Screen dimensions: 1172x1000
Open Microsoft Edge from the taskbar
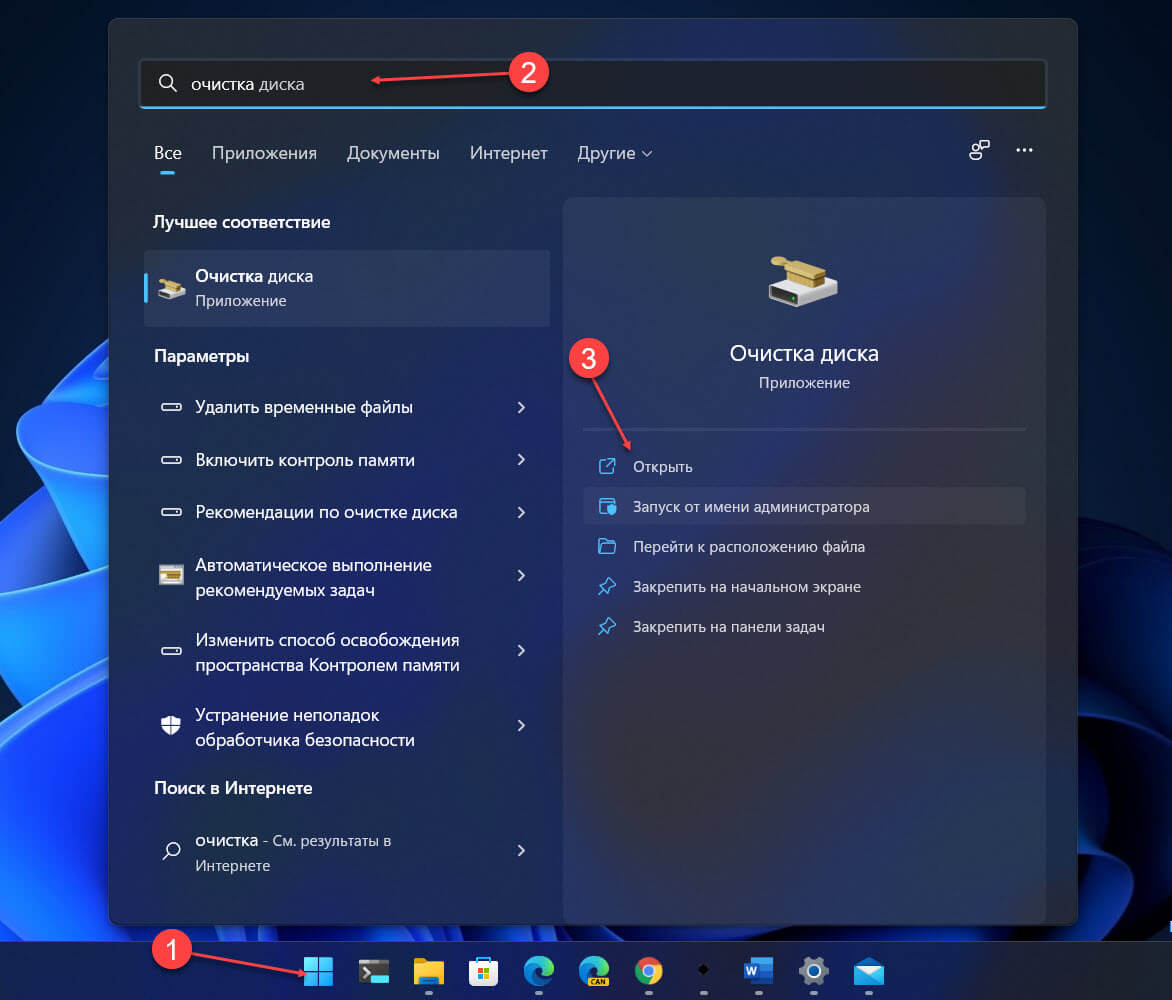pyautogui.click(x=538, y=972)
